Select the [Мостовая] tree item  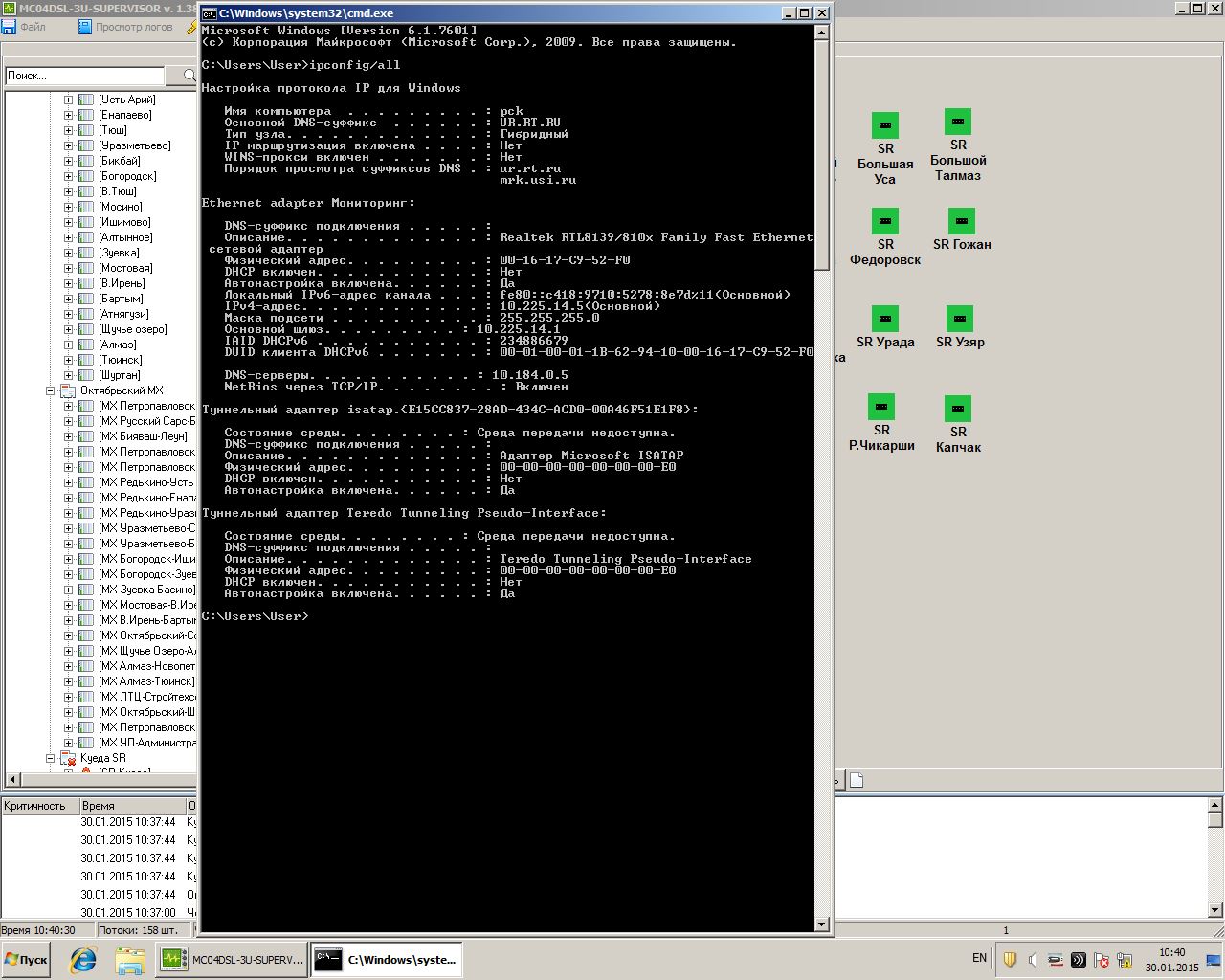point(124,268)
